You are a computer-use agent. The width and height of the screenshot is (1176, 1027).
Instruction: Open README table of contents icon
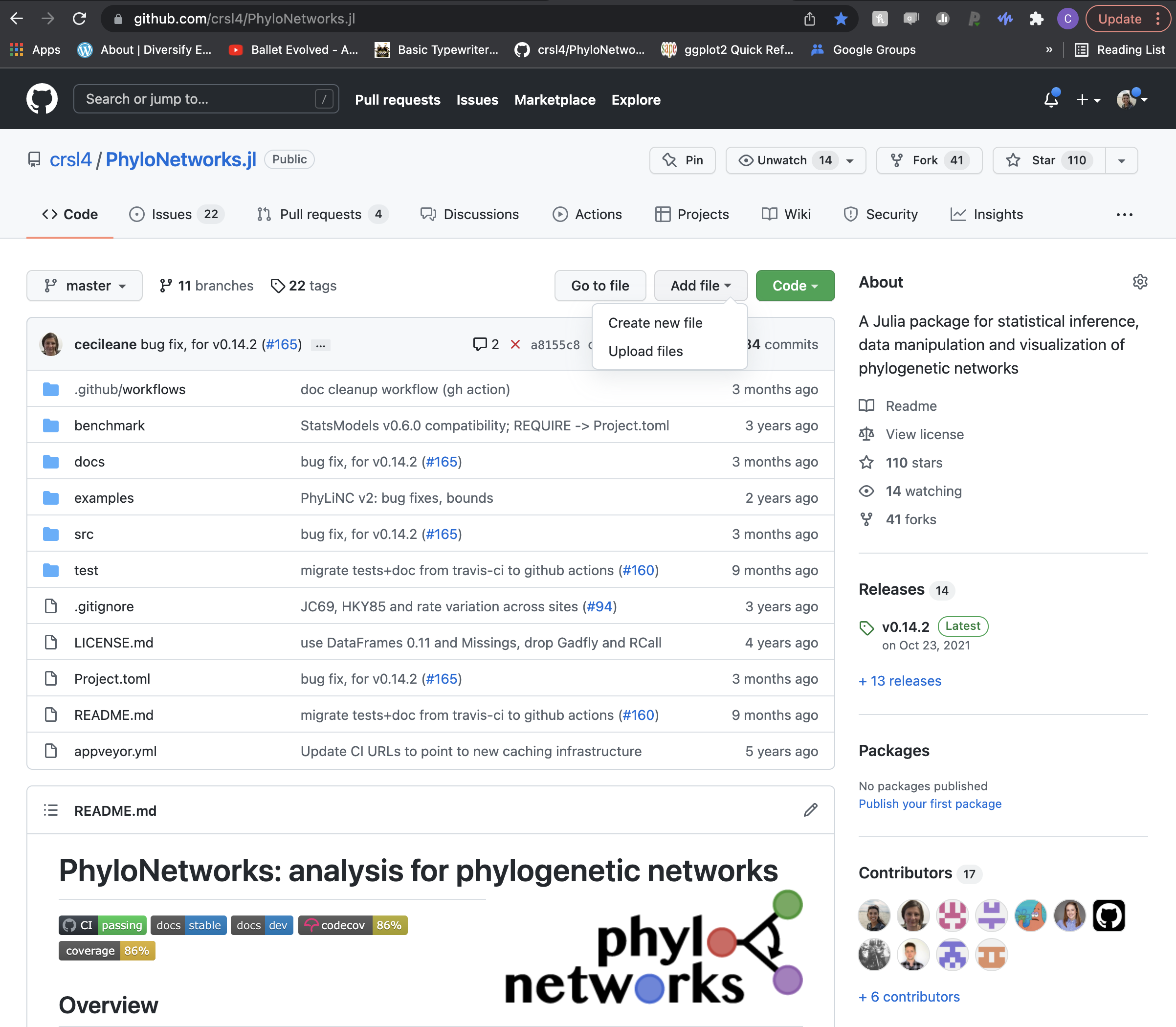[51, 810]
